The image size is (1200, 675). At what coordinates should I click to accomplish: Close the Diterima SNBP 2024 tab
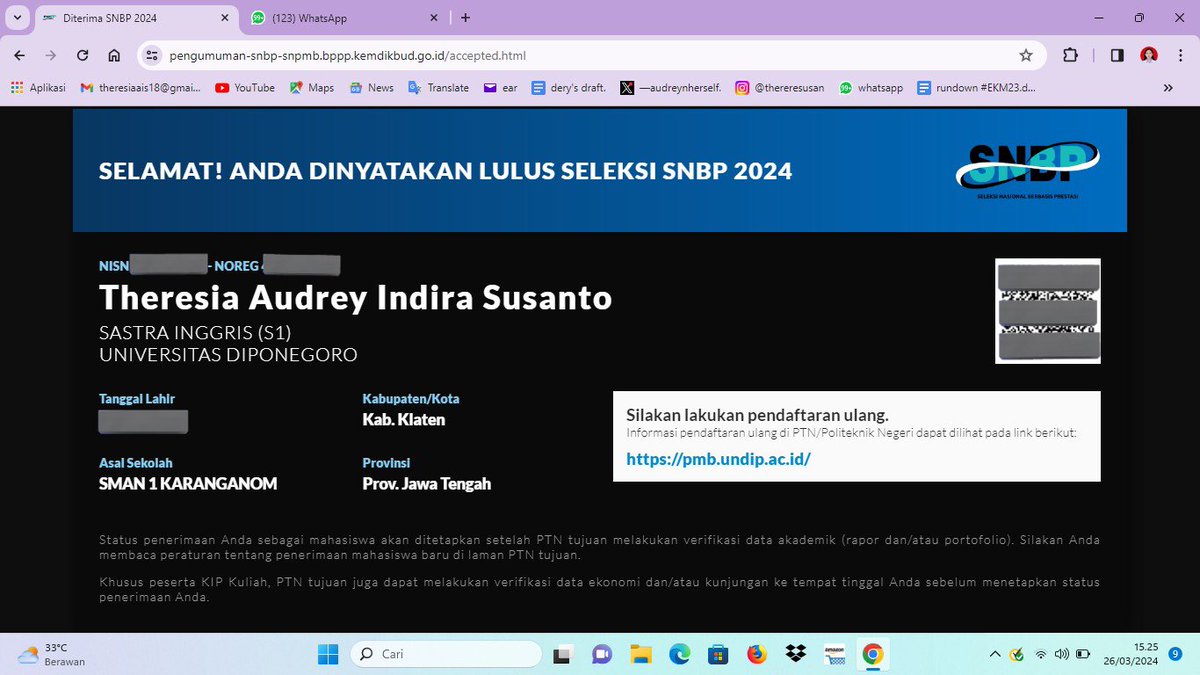224,18
